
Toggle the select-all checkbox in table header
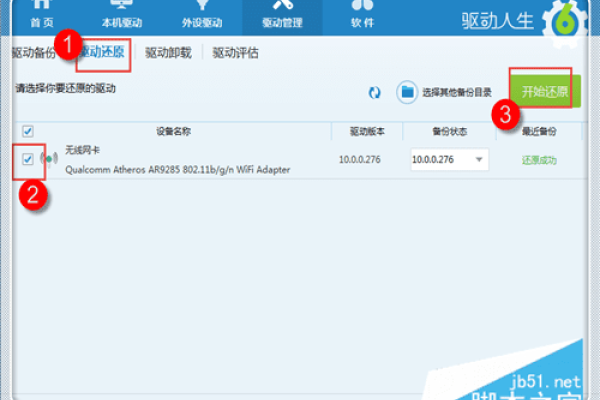tap(28, 131)
